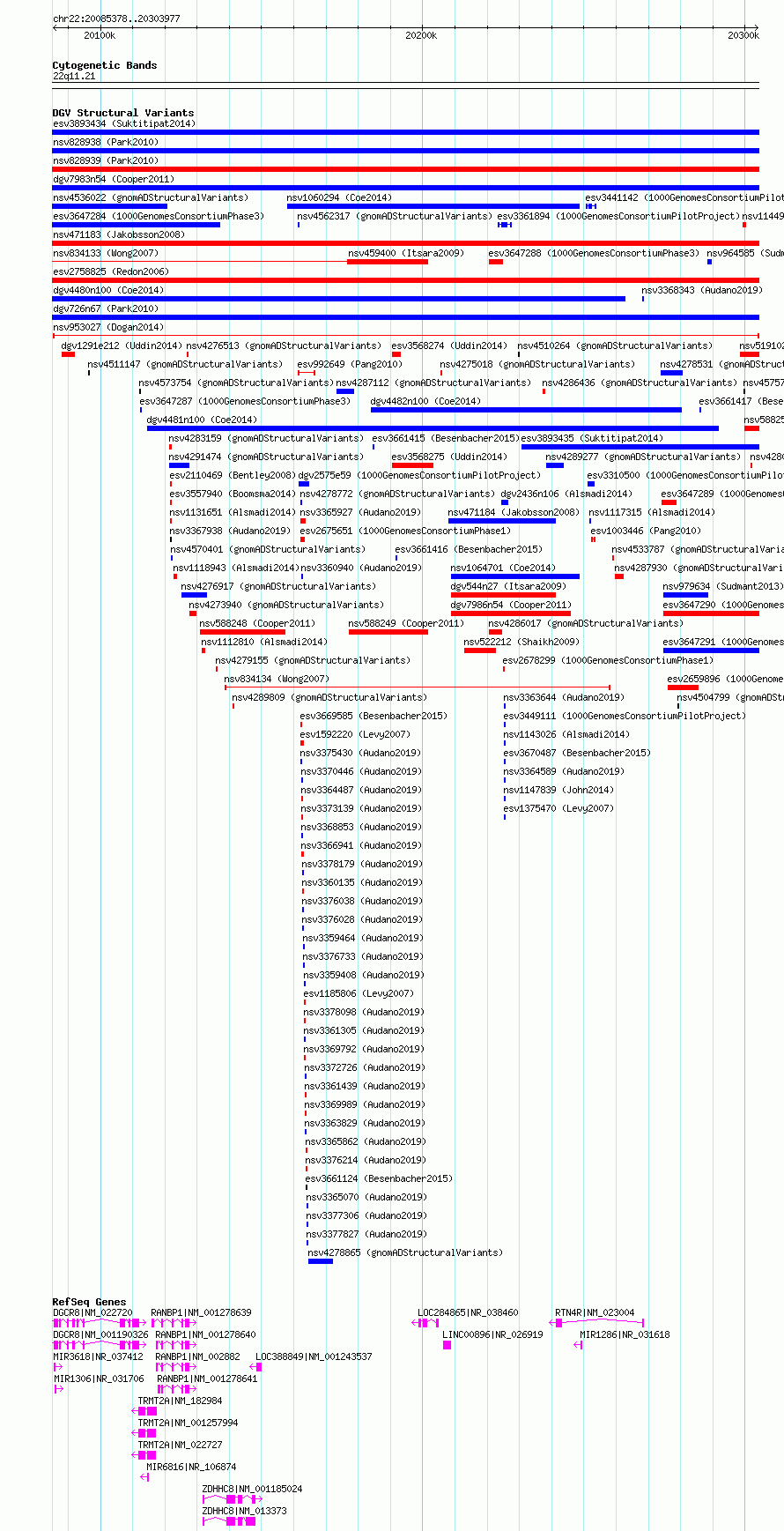This screenshot has height=1531, width=784.
Task: Click the 22q11.21 cytogenetic band label
Action: 74,76
